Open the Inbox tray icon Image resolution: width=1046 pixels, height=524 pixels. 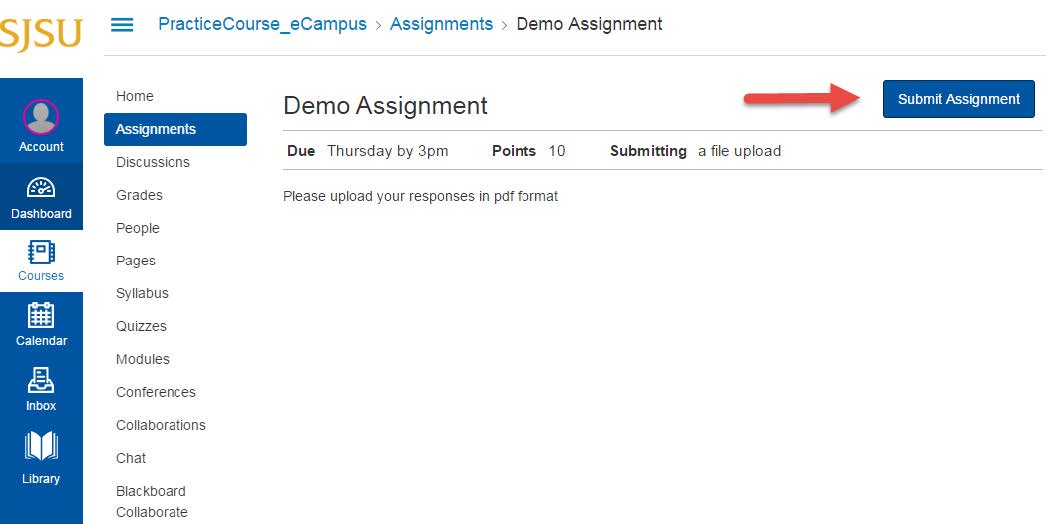(x=41, y=381)
